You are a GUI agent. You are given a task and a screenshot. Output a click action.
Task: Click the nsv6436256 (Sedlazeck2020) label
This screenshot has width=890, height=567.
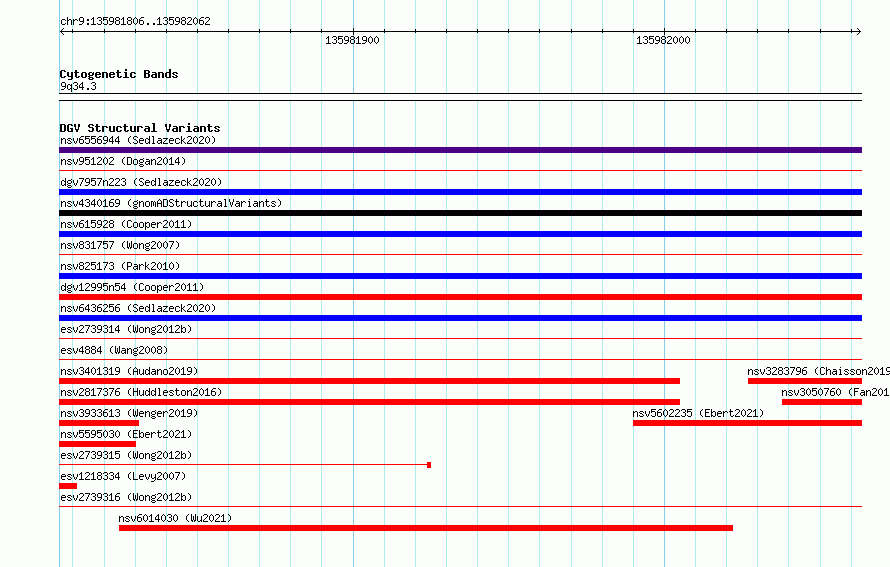click(x=138, y=308)
